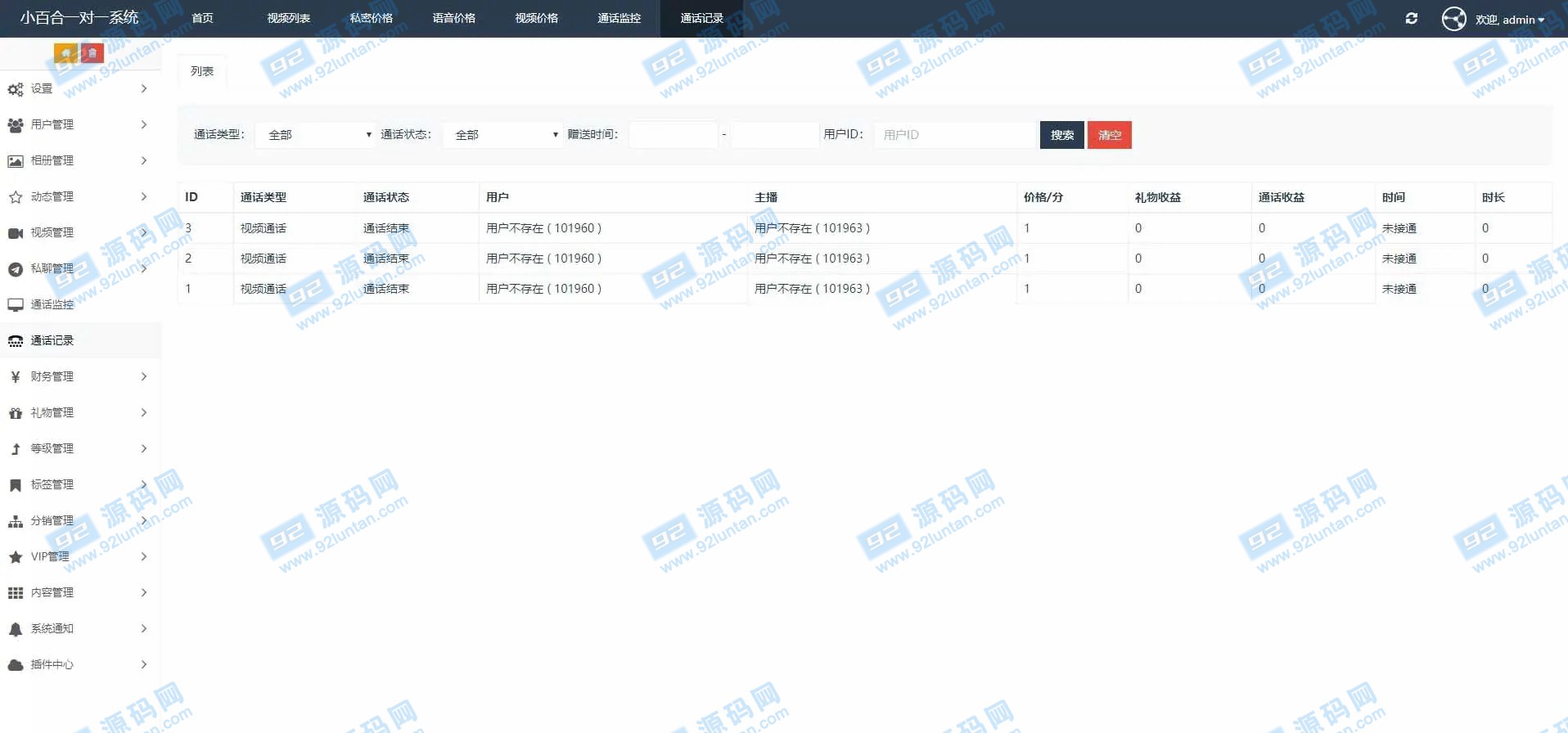
Task: Click the 插件中心 cloud icon
Action: [x=15, y=665]
